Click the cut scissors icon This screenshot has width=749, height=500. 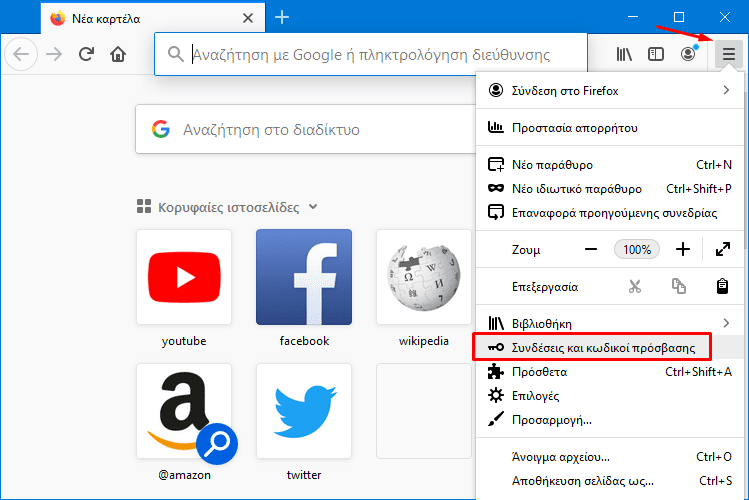634,286
